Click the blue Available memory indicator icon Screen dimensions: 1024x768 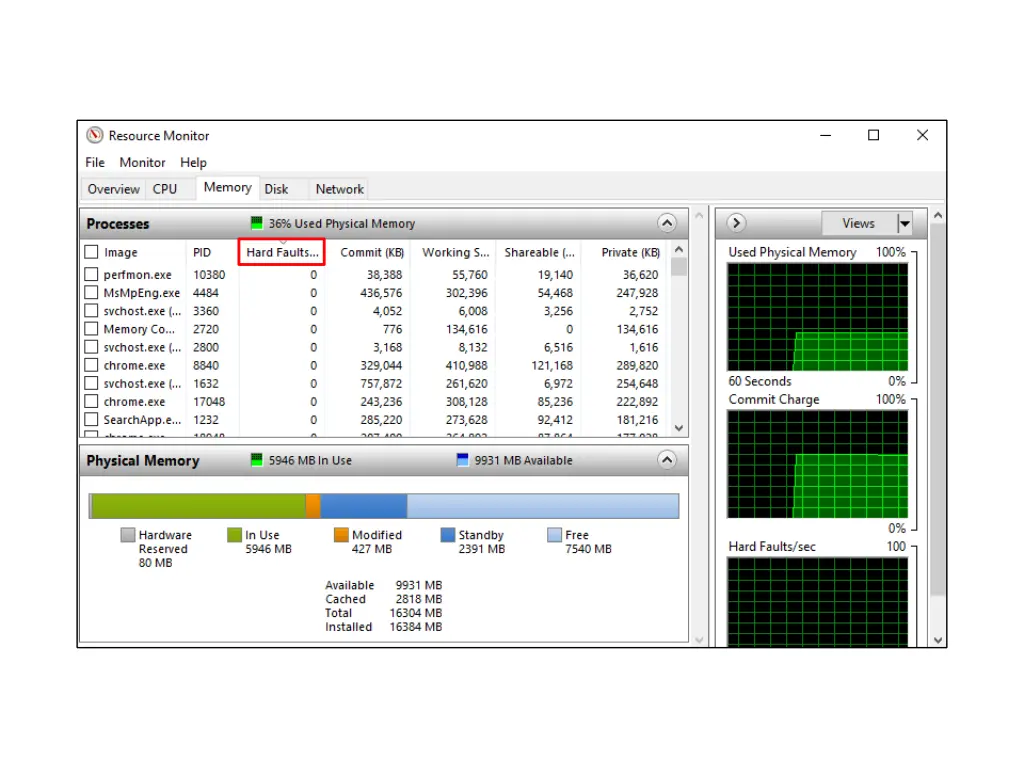(462, 460)
